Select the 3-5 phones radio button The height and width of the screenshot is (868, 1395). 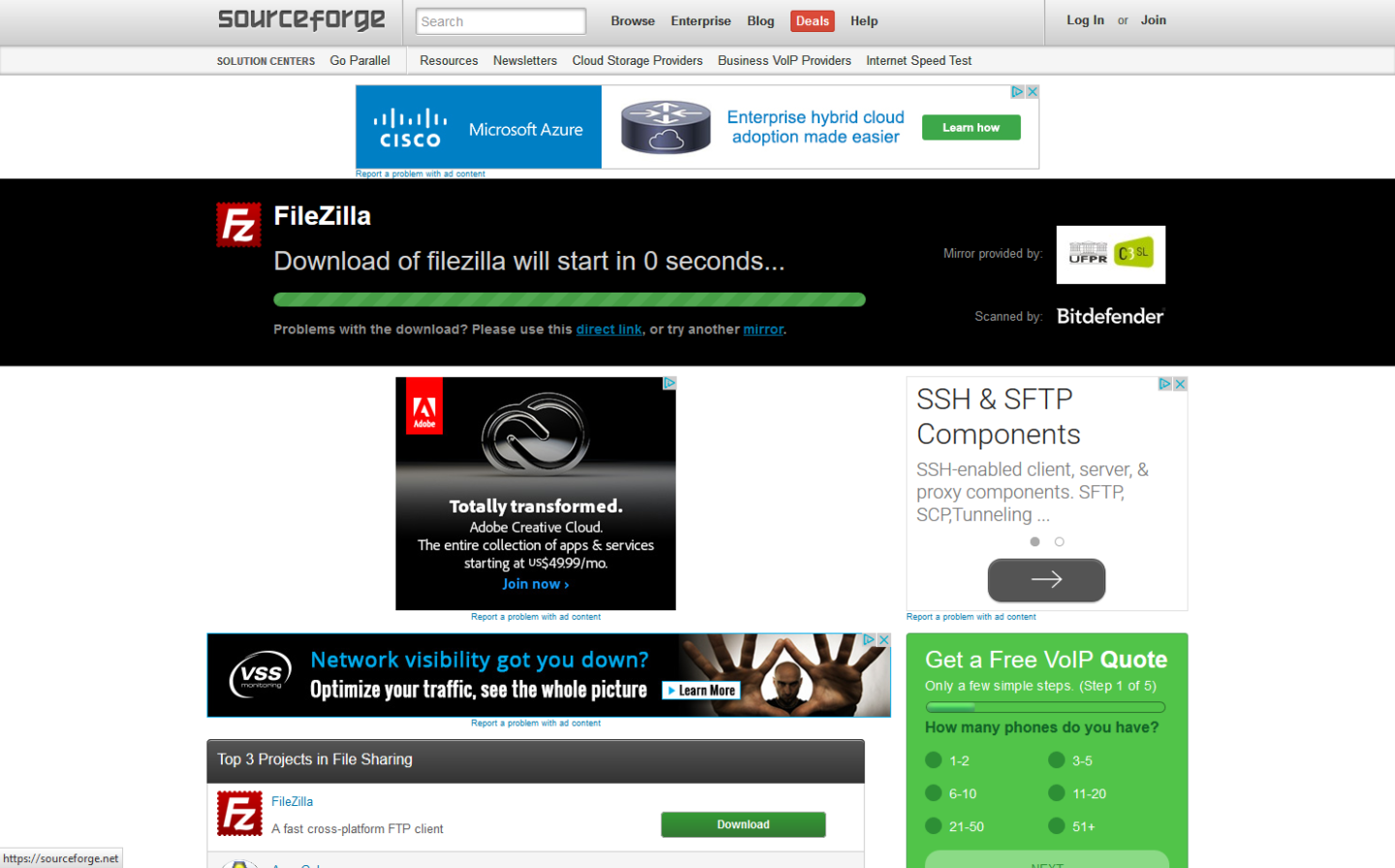pos(1056,760)
